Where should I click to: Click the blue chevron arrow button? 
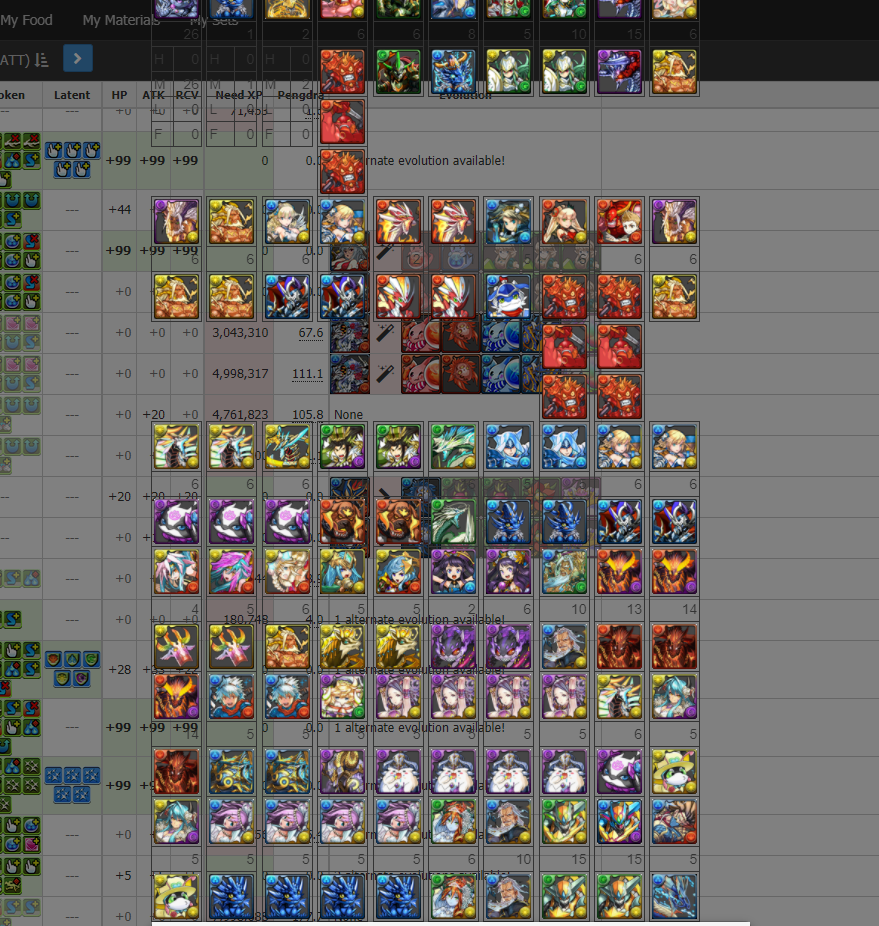pos(77,58)
